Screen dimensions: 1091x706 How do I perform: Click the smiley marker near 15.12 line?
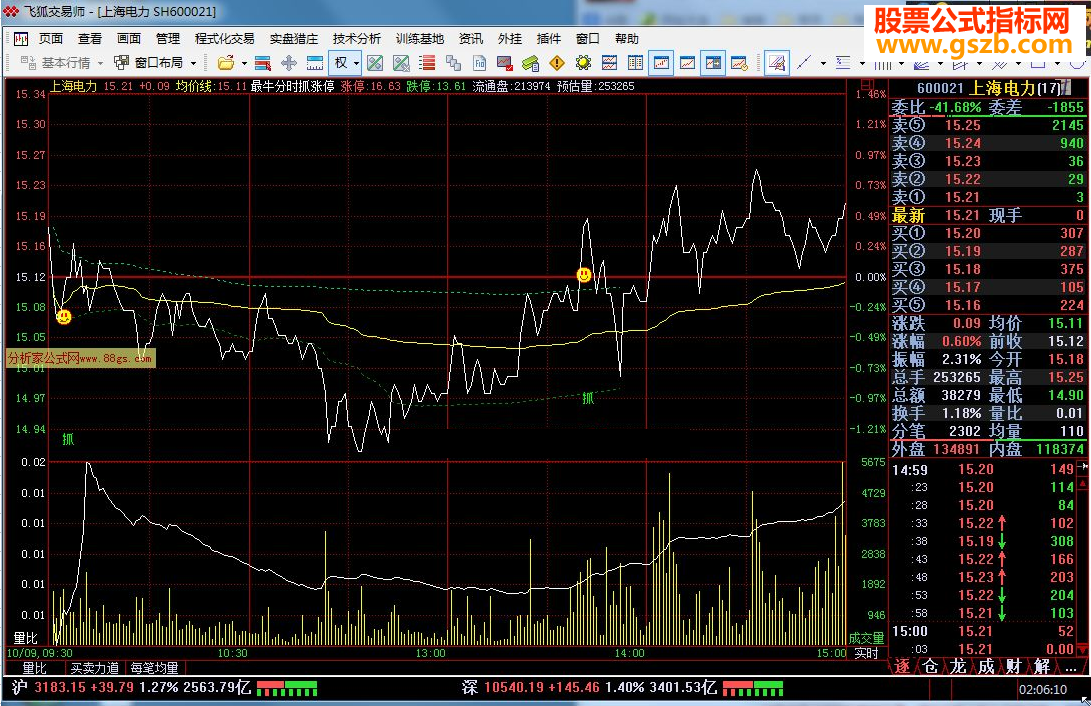coord(584,275)
